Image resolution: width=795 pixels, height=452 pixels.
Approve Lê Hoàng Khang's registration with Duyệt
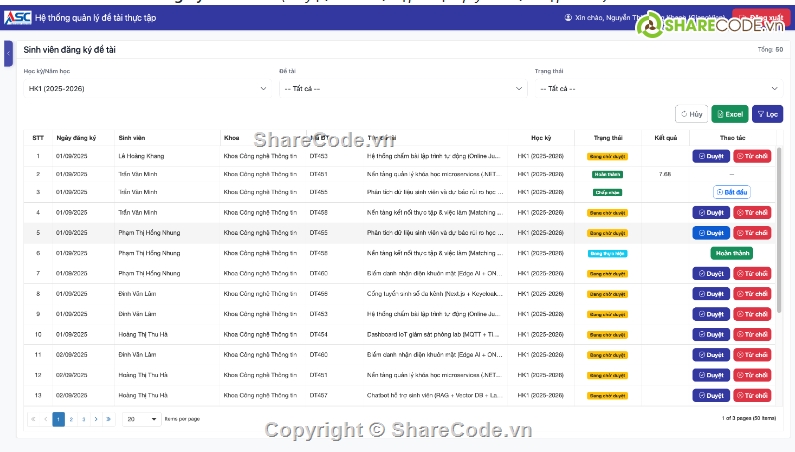(711, 156)
